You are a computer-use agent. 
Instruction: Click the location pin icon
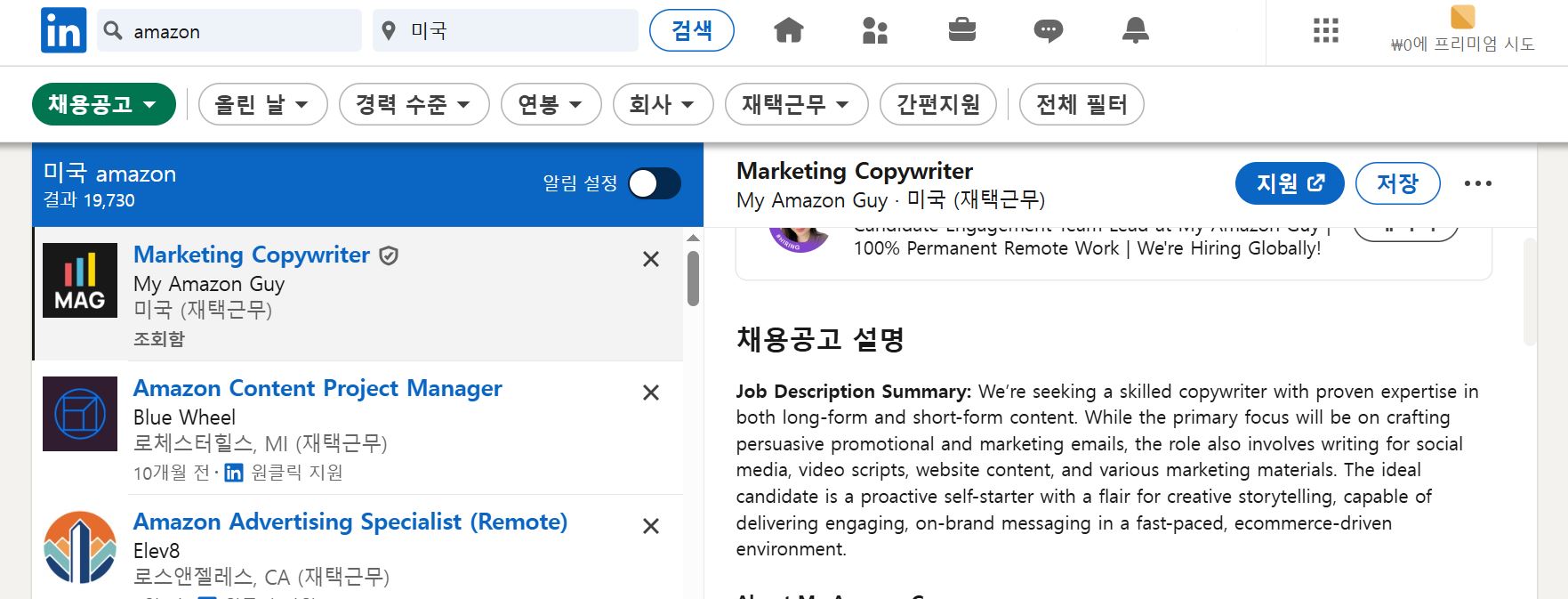(x=388, y=31)
